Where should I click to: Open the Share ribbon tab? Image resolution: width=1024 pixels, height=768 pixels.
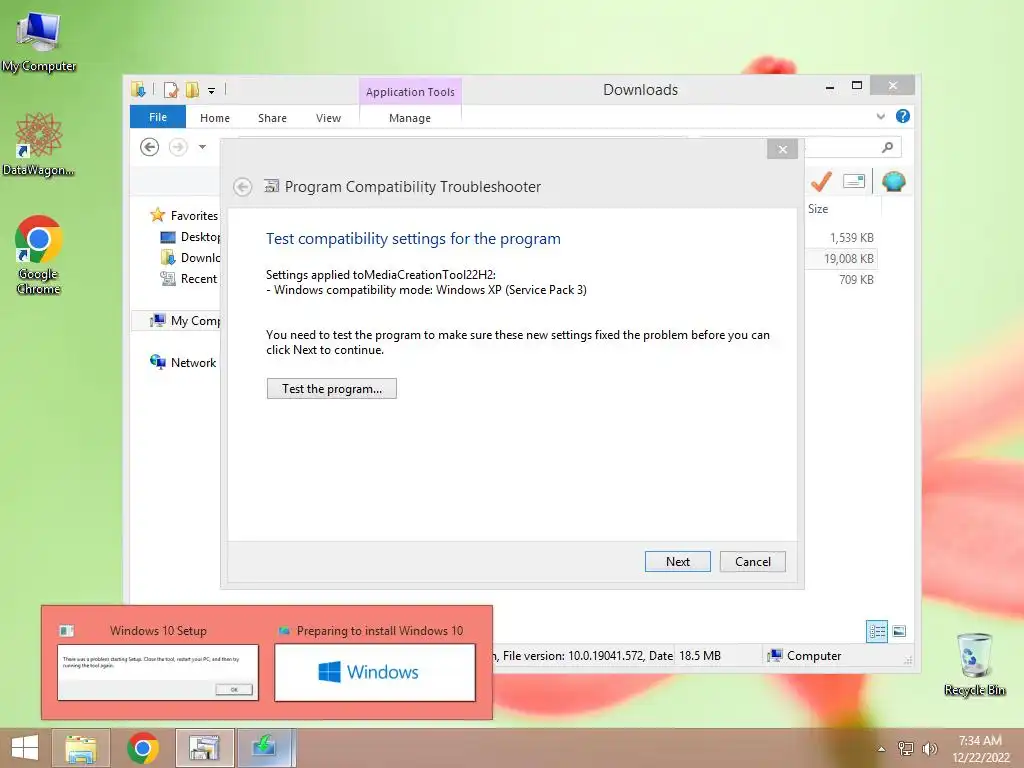[x=272, y=118]
